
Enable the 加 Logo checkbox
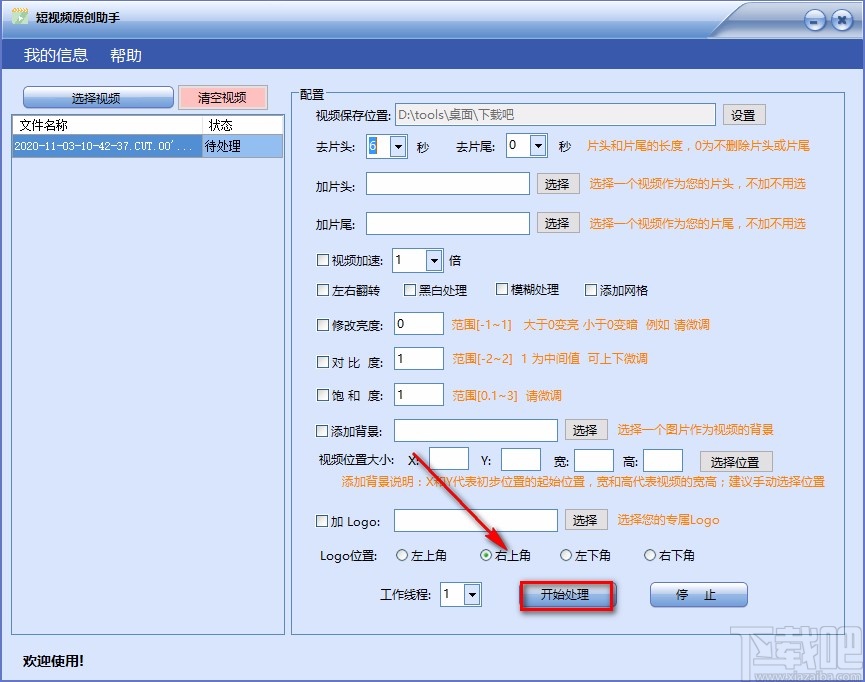pyautogui.click(x=322, y=521)
